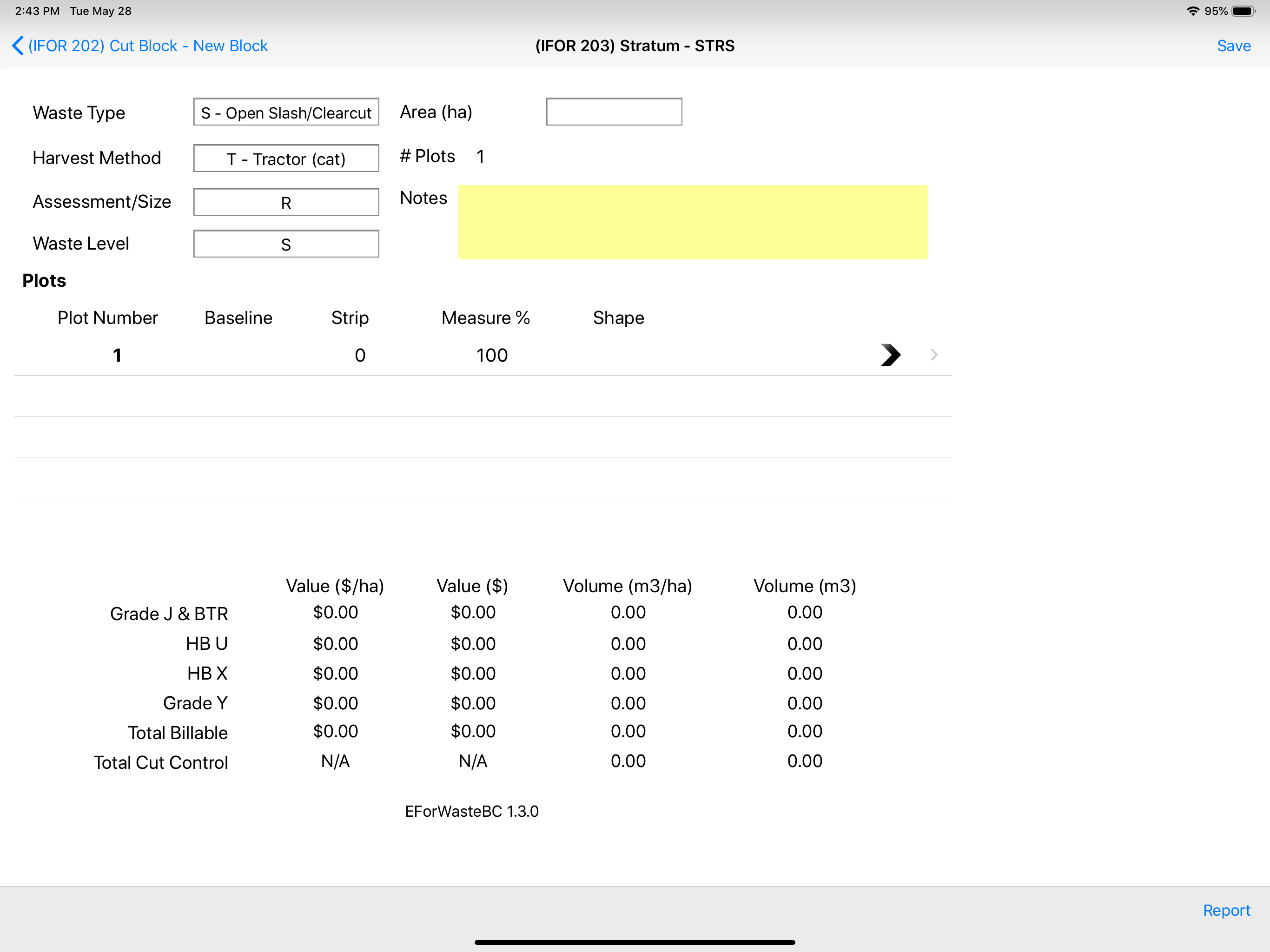Viewport: 1270px width, 952px height.
Task: Tap the Wi-Fi status icon
Action: click(1192, 11)
